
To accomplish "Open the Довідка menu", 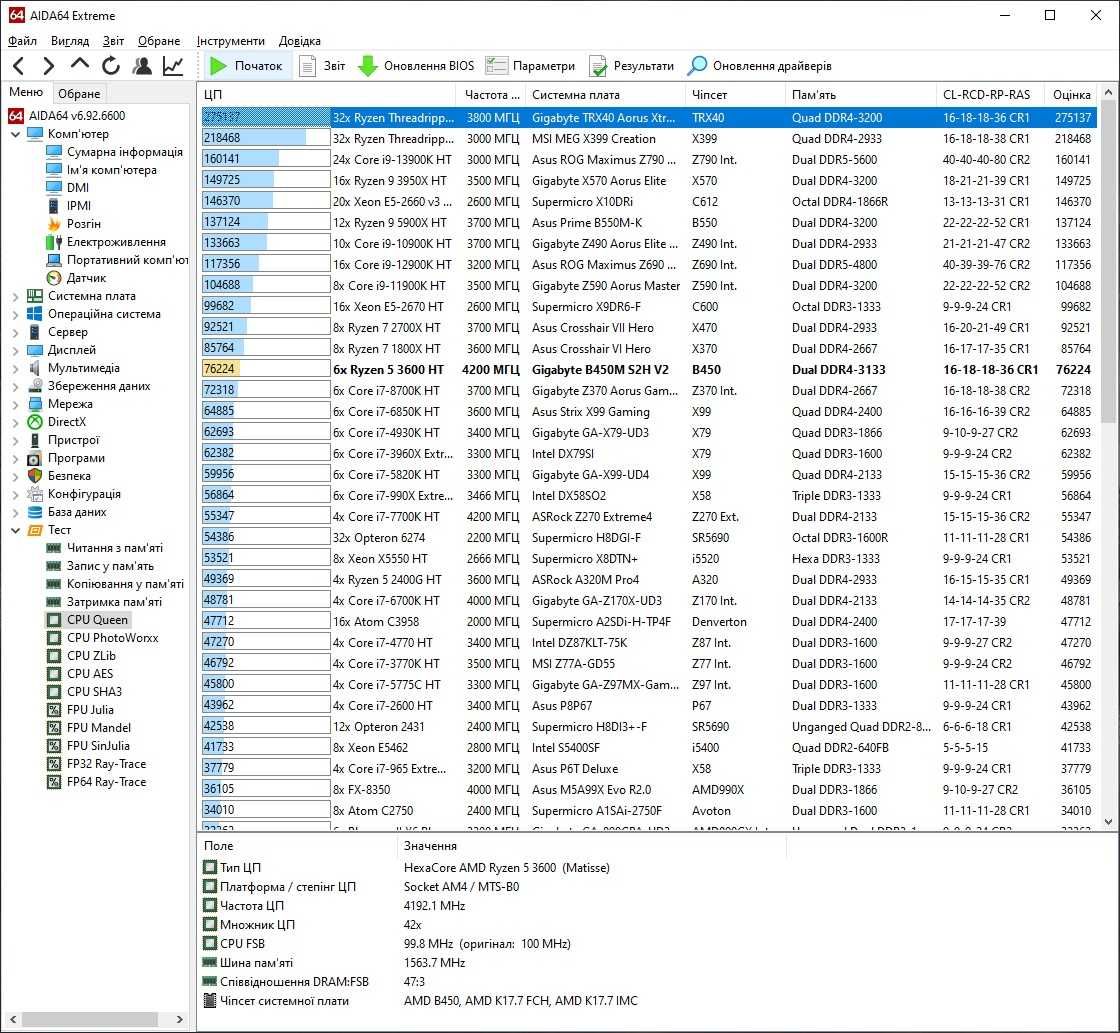I will (x=300, y=41).
